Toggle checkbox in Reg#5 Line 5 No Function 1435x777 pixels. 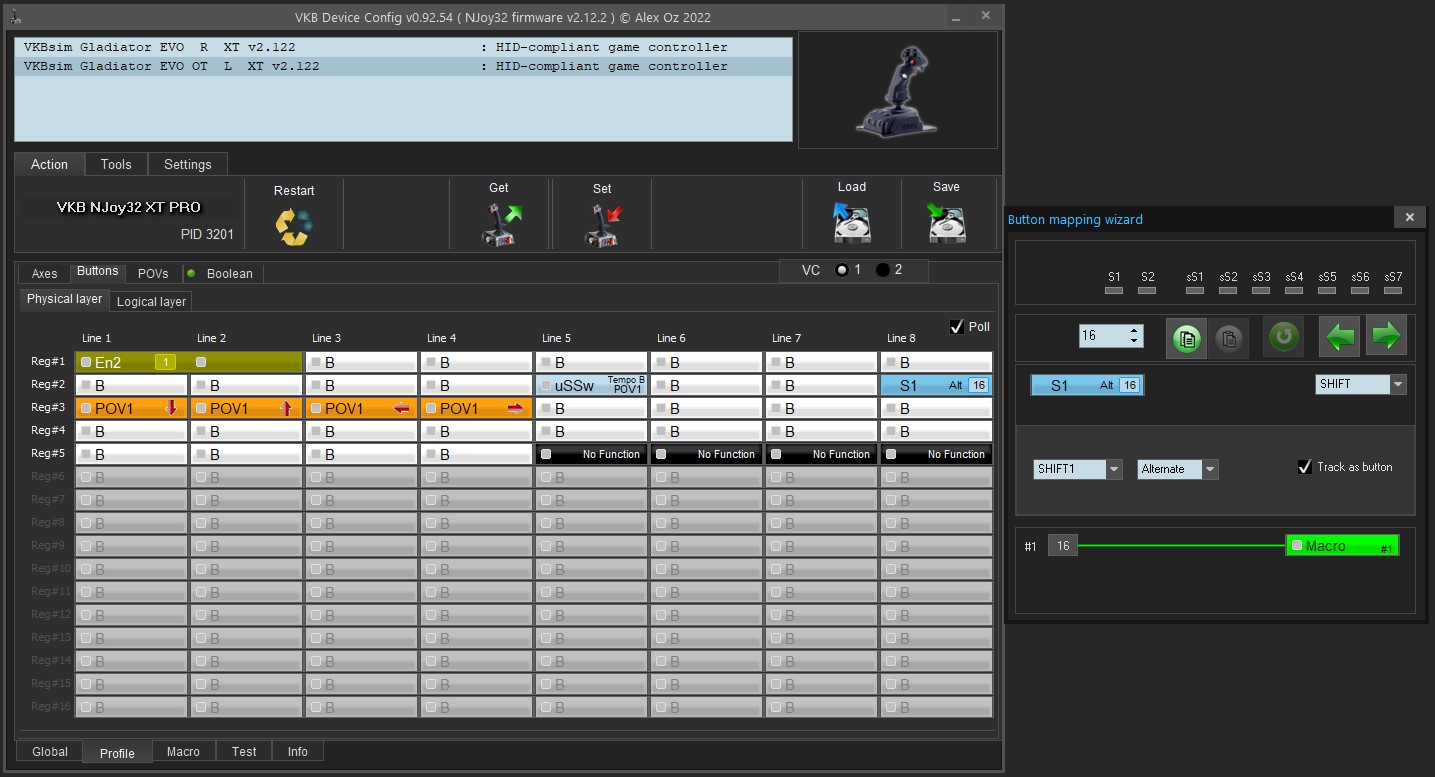(546, 454)
